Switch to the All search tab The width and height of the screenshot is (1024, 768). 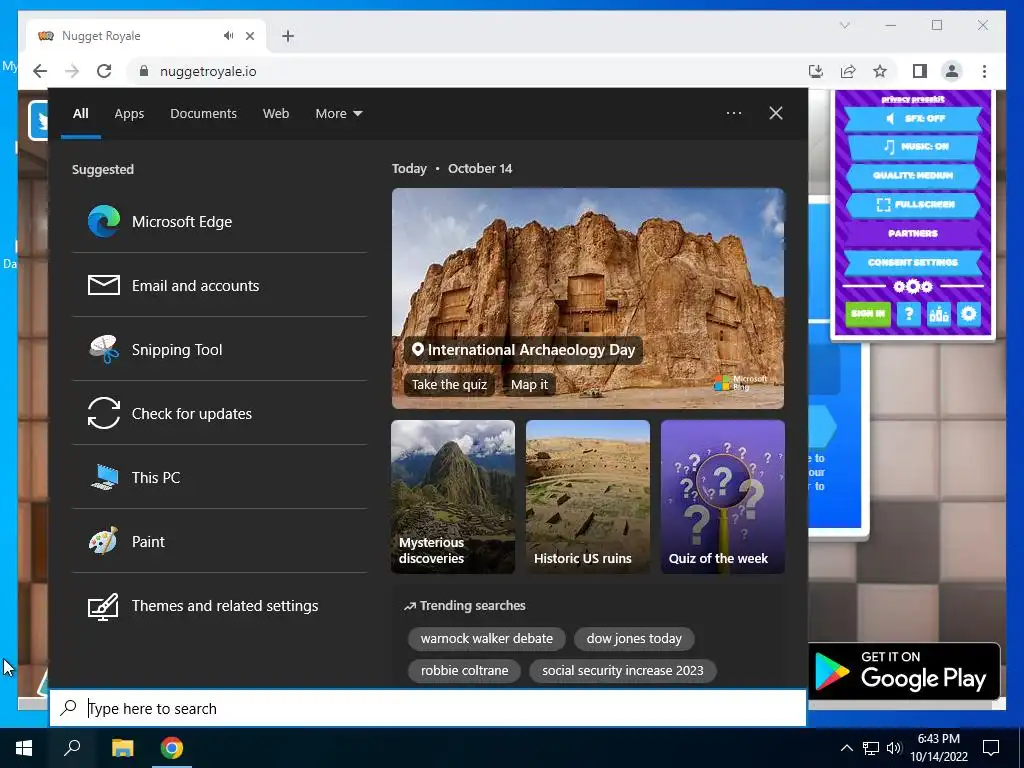point(80,114)
